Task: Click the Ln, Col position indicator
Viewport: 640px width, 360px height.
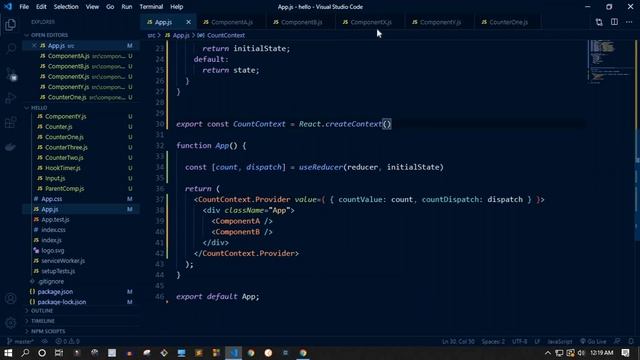Action: tap(458, 341)
